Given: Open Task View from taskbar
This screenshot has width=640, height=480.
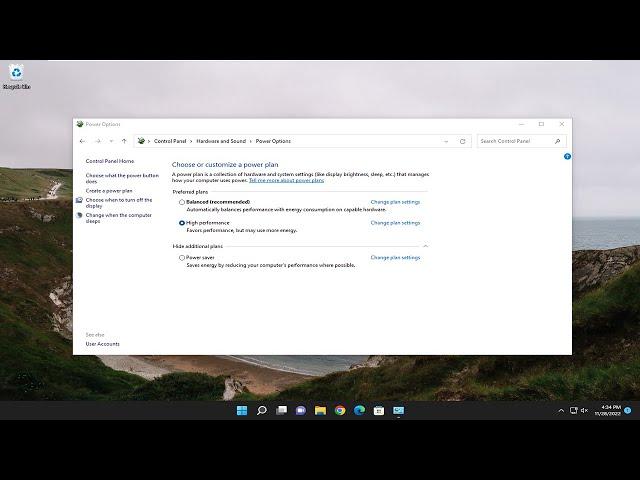Looking at the screenshot, I should pyautogui.click(x=281, y=410).
